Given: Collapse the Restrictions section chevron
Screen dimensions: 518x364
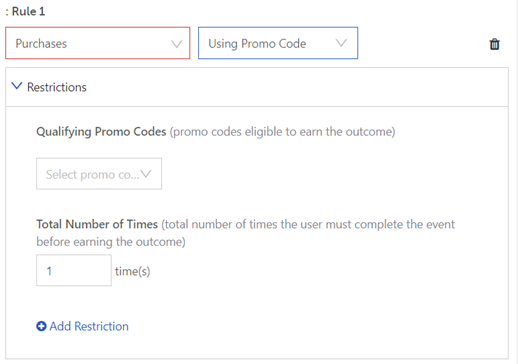Looking at the screenshot, I should tap(17, 86).
